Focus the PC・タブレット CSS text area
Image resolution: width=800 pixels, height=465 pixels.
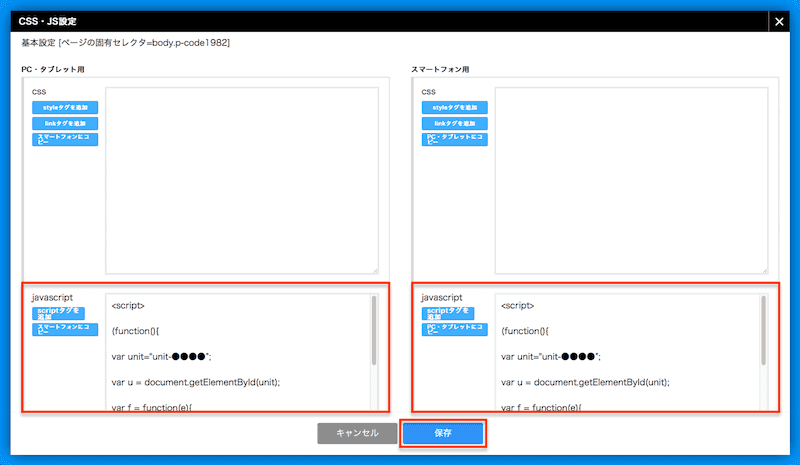click(x=242, y=181)
